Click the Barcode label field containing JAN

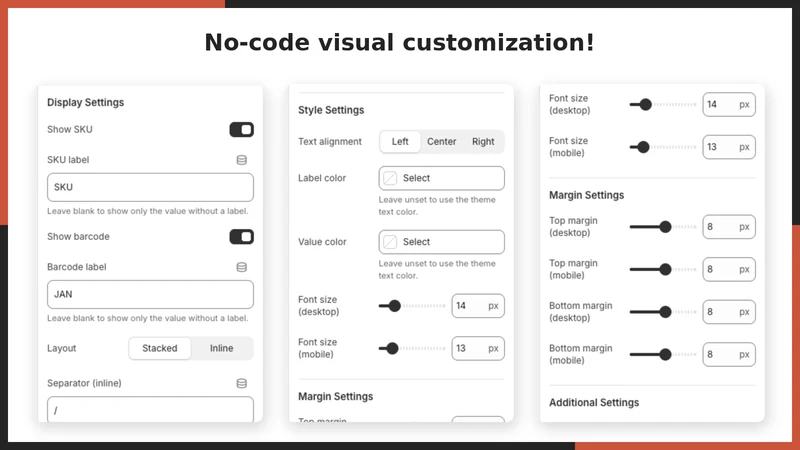(151, 294)
